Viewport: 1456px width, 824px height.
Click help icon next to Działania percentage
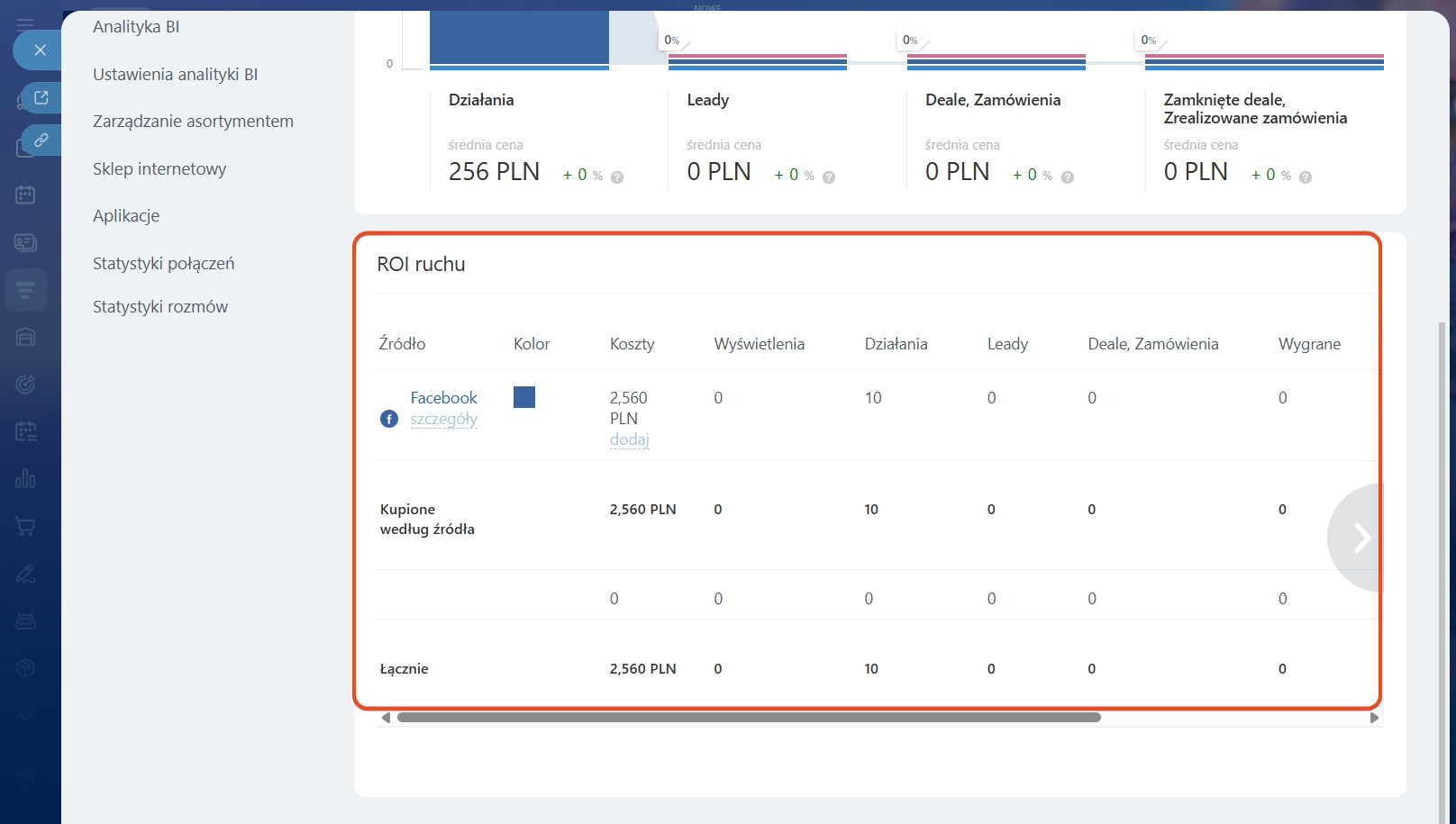(617, 177)
